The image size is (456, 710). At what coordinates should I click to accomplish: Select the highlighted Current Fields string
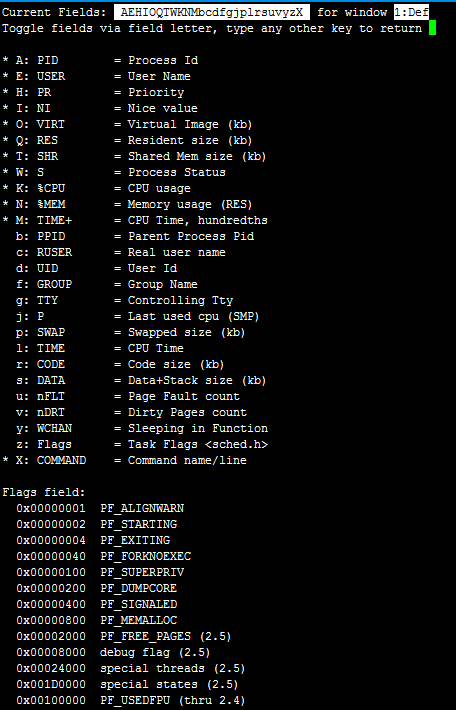click(211, 12)
